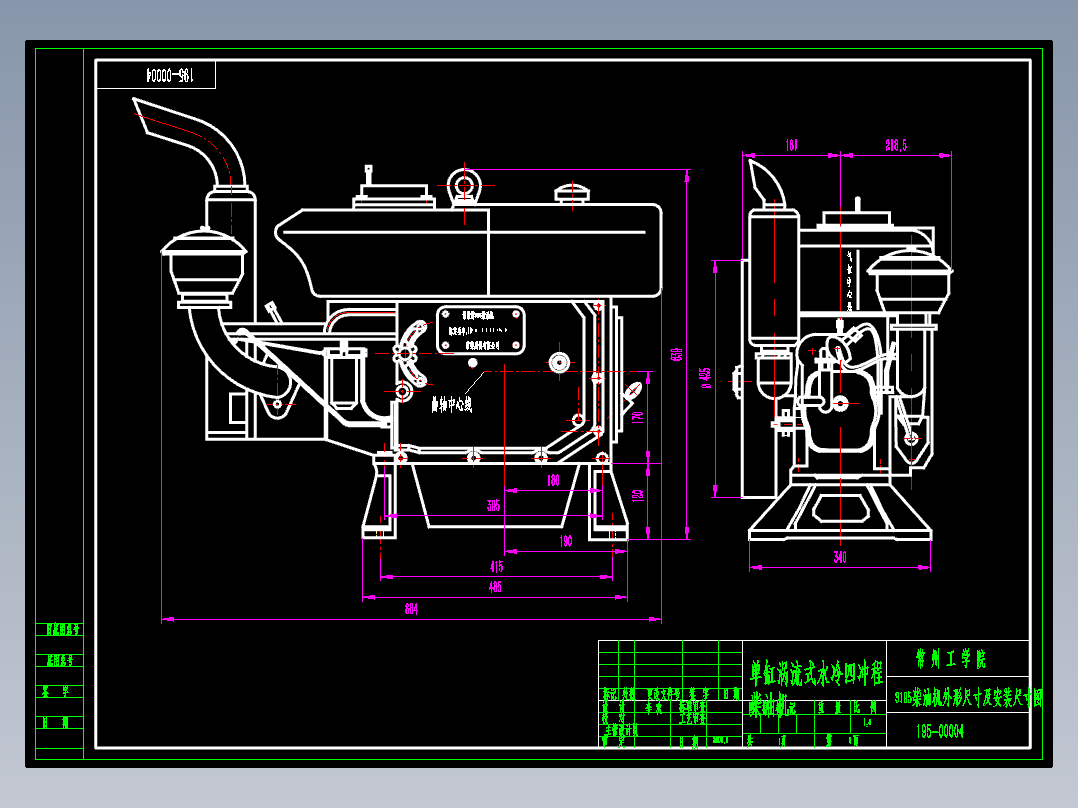Select the 常州工学院 title block text
1078x808 pixels.
[951, 659]
